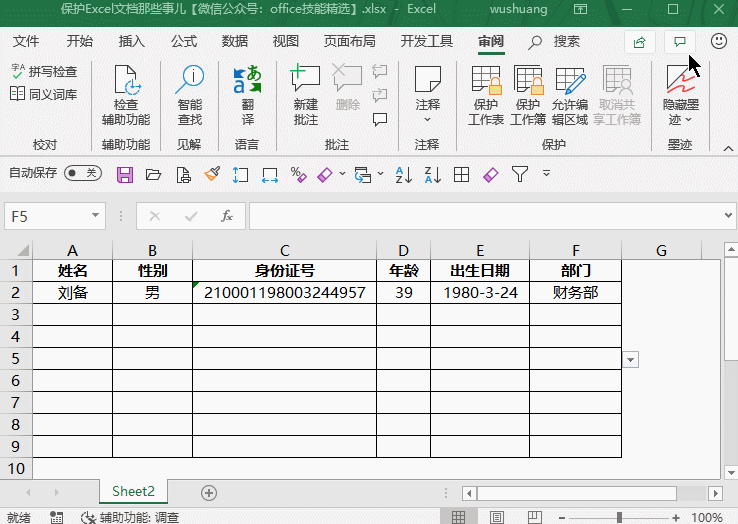Open 智能查找 (Smart Lookup)

[189, 96]
